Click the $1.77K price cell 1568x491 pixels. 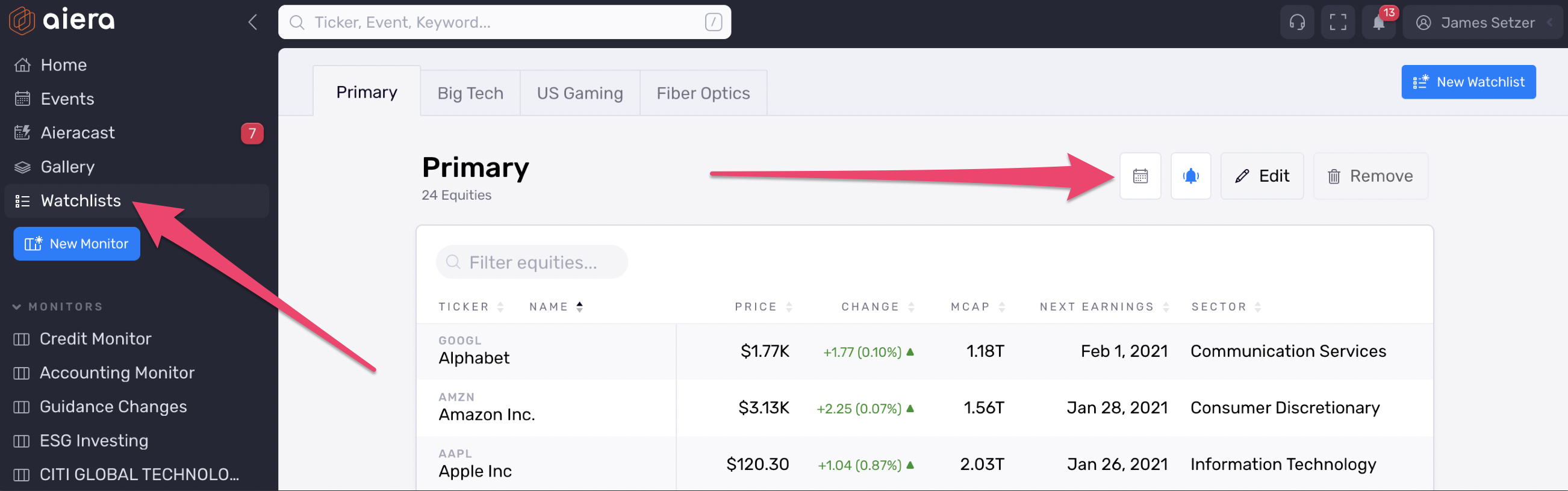(x=764, y=351)
